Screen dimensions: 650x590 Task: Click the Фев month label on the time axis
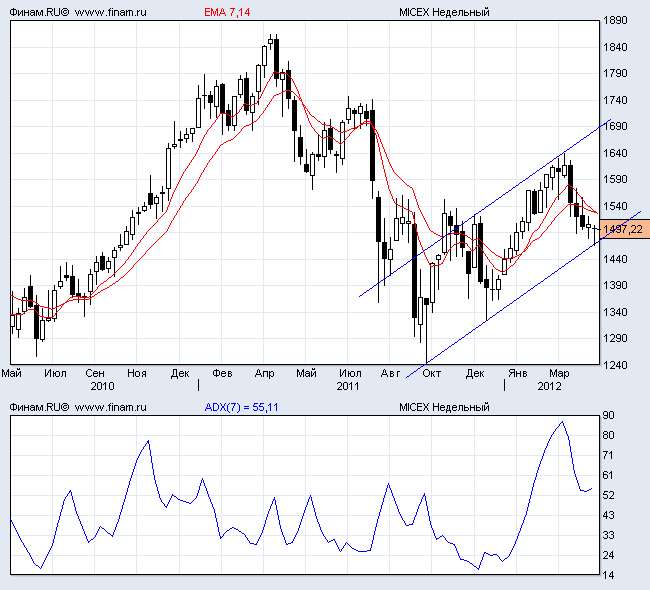(222, 373)
